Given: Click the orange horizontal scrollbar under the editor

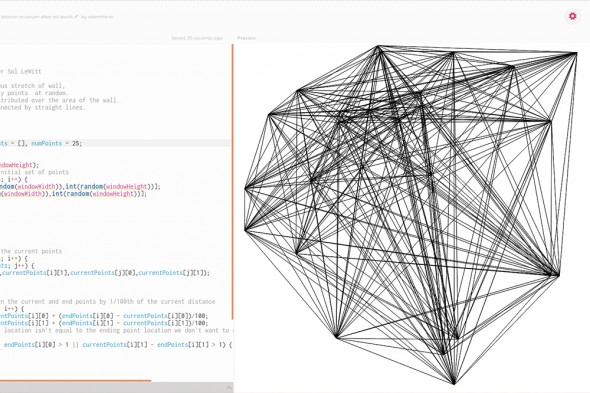Looking at the screenshot, I should 75,381.
